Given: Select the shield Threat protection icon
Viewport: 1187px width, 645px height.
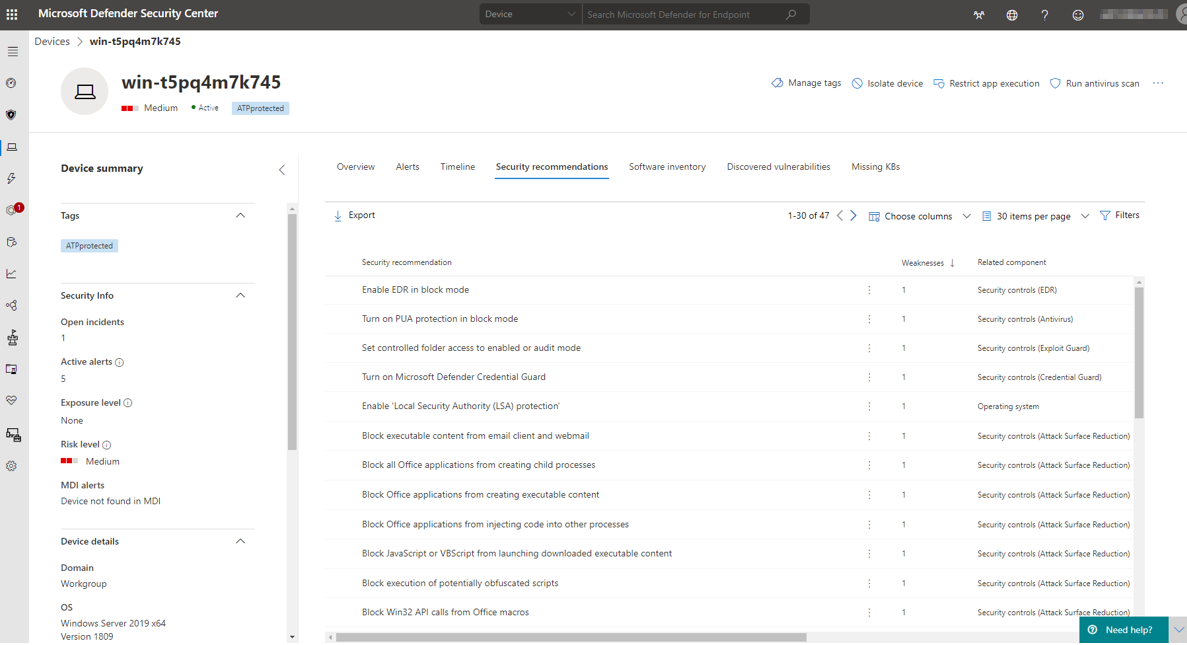Looking at the screenshot, I should 11,114.
